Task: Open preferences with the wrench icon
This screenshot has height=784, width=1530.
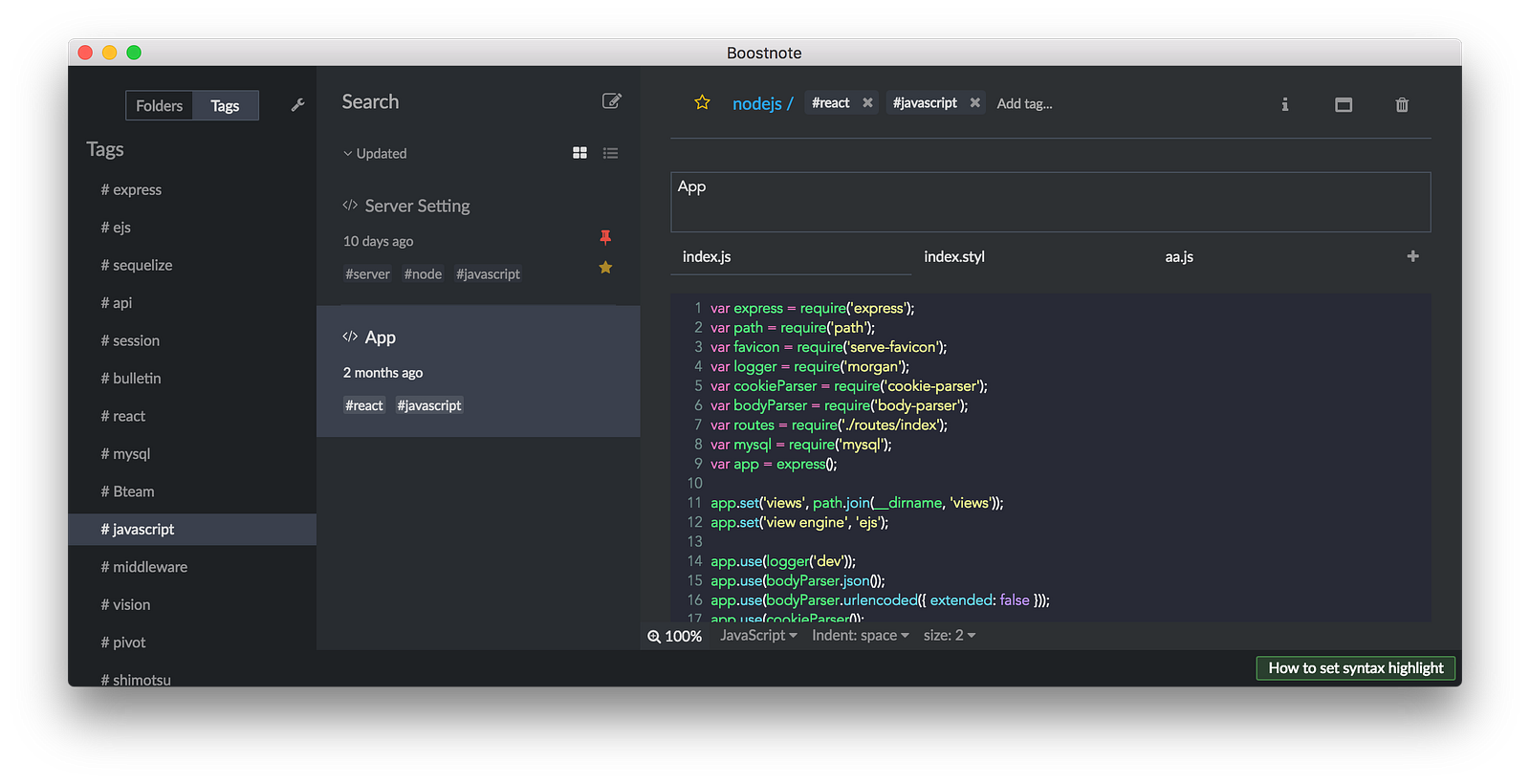Action: [297, 105]
